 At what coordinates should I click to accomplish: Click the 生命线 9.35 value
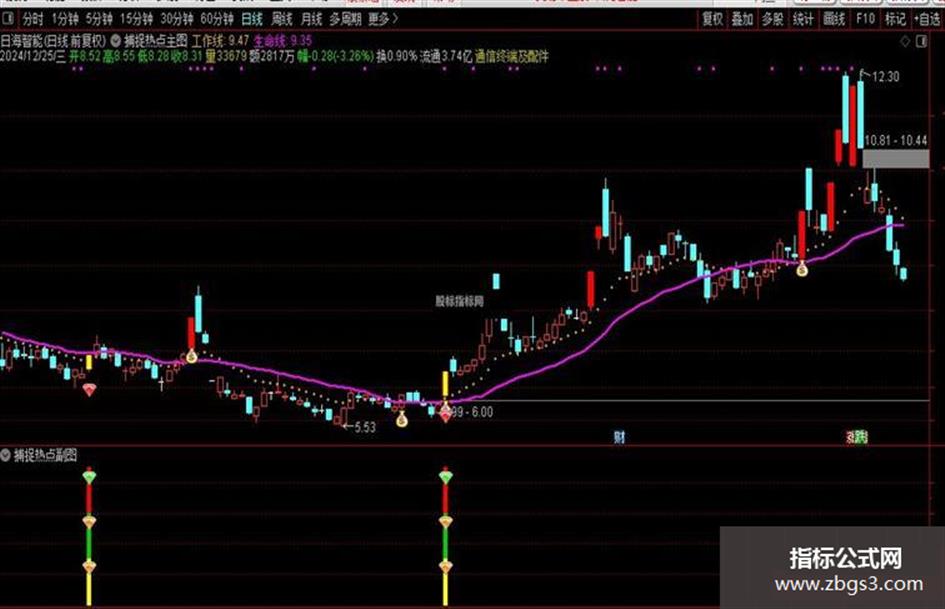coord(283,41)
